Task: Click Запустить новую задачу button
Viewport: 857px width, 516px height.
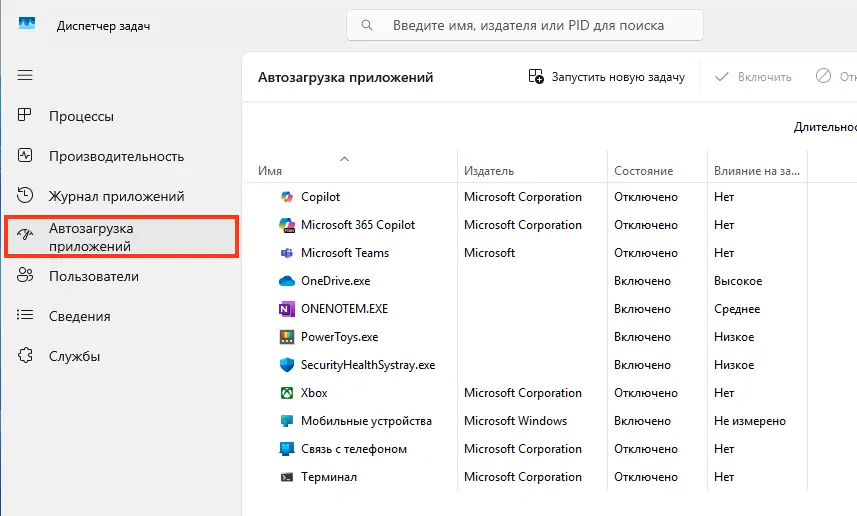Action: tap(607, 77)
